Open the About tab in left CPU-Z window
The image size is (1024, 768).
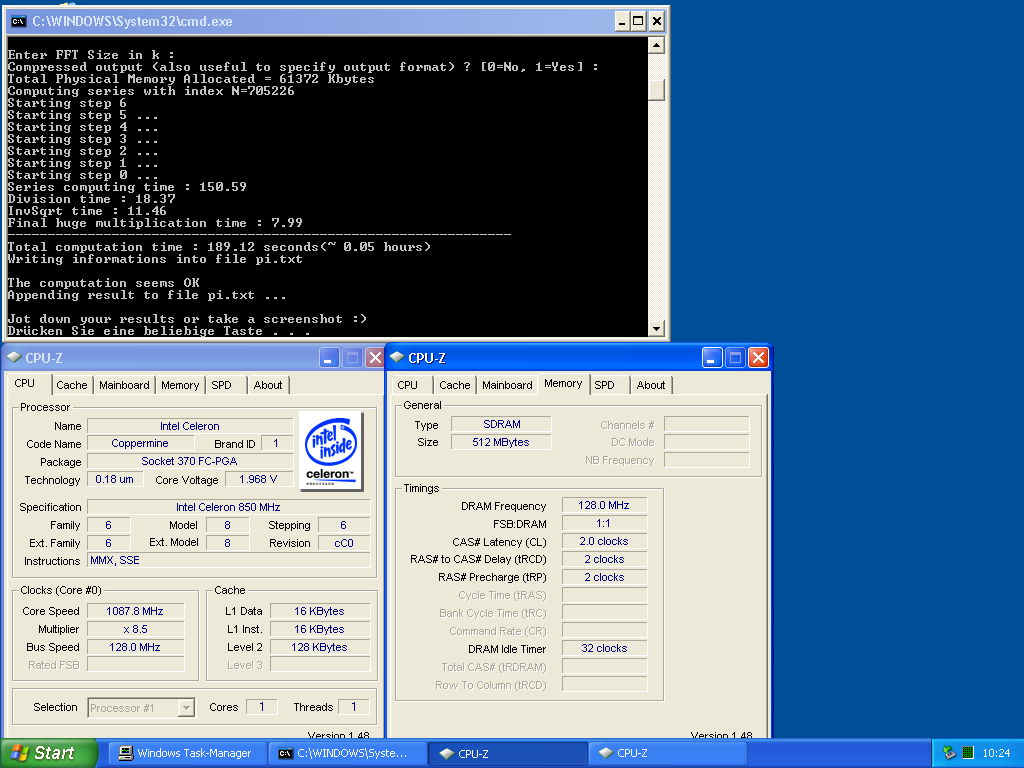coord(268,385)
